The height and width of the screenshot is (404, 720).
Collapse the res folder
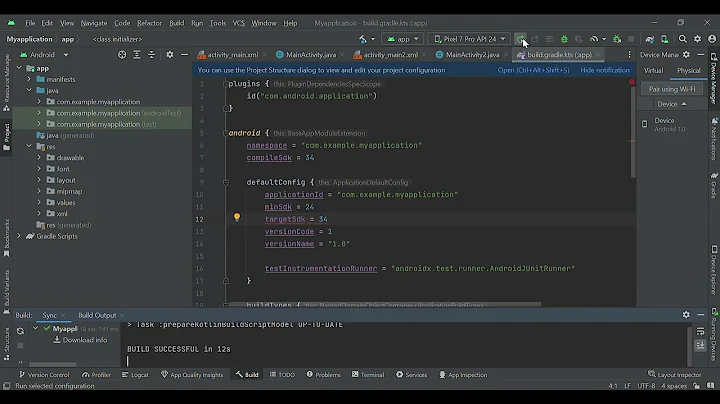tap(29, 146)
